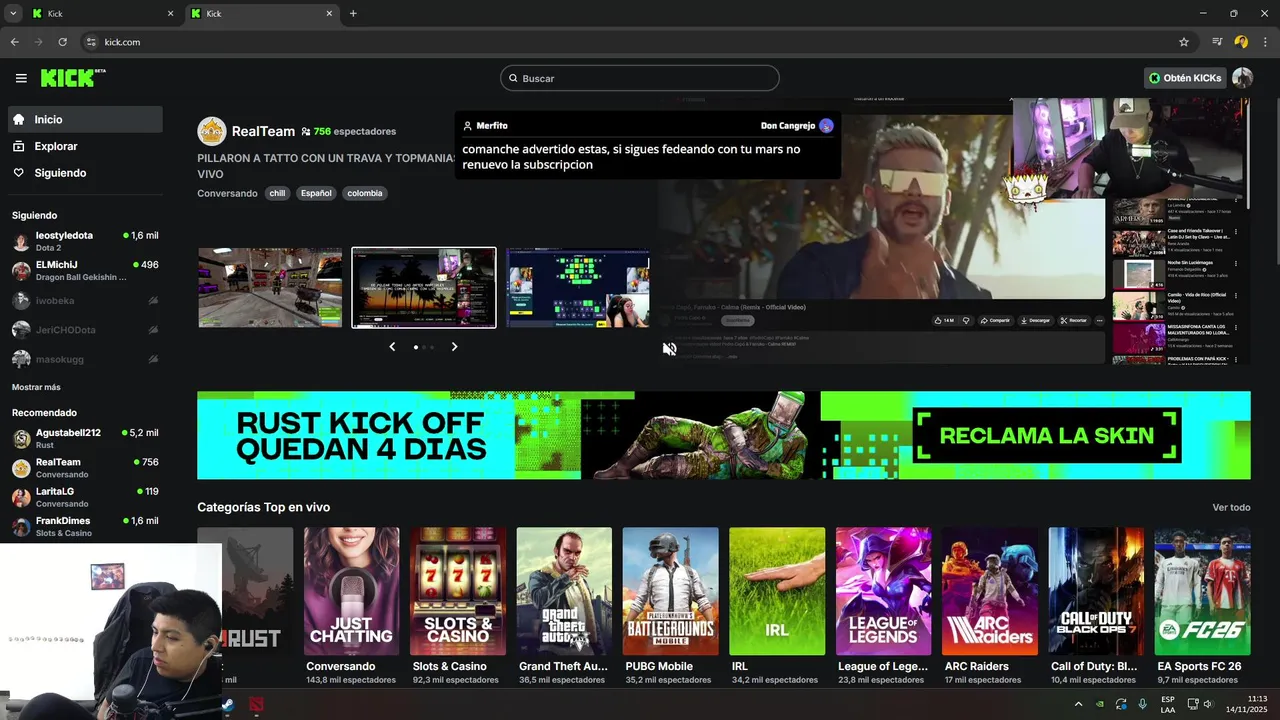Screen dimensions: 1280x720
Task: Show previous featured streams with left arrow
Action: pos(392,347)
